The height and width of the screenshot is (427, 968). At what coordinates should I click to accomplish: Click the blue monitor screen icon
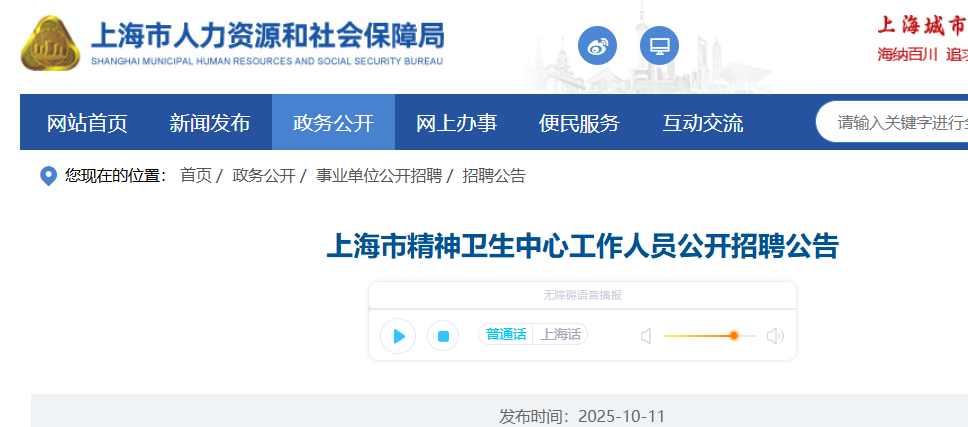659,46
